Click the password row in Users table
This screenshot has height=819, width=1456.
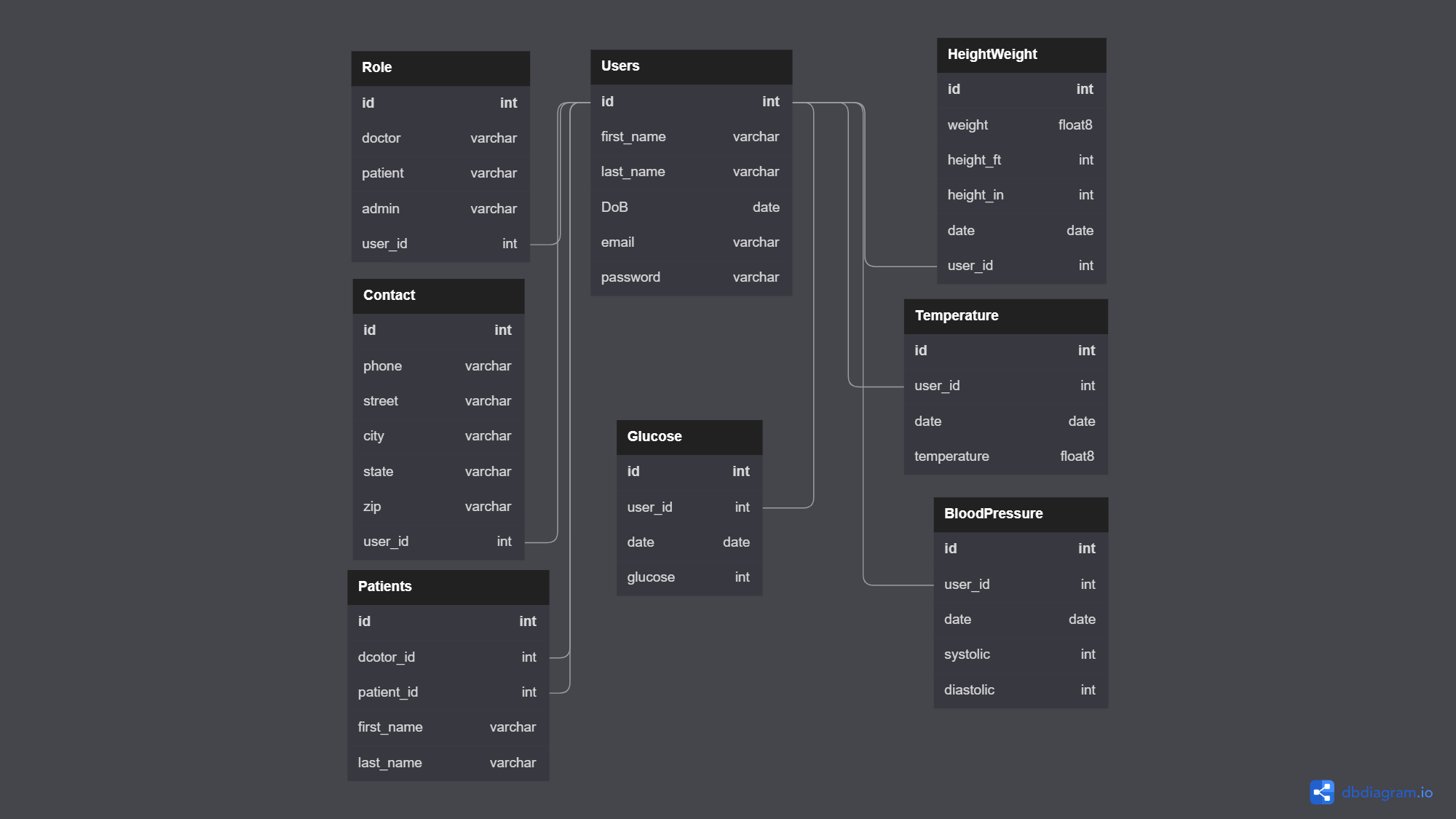coord(691,277)
